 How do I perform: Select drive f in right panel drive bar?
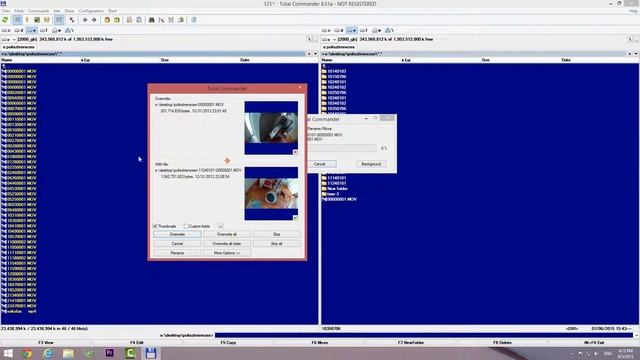pos(364,30)
